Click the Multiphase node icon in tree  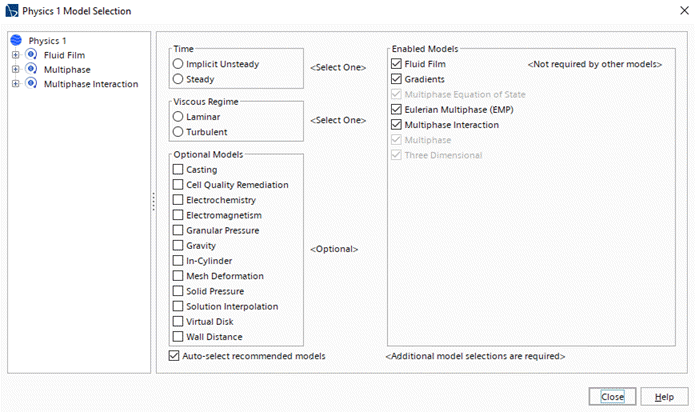(x=32, y=70)
